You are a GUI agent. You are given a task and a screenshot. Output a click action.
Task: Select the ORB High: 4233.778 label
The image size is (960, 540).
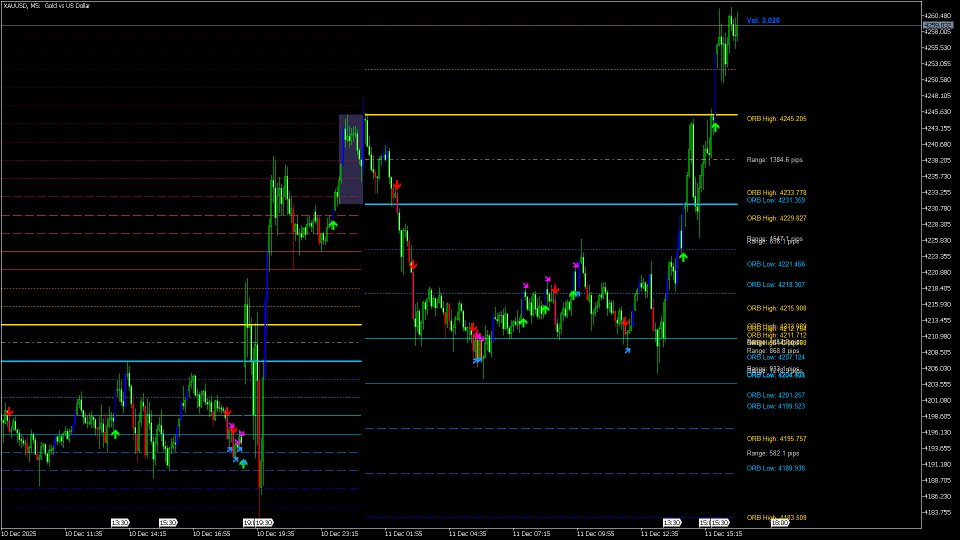[776, 193]
